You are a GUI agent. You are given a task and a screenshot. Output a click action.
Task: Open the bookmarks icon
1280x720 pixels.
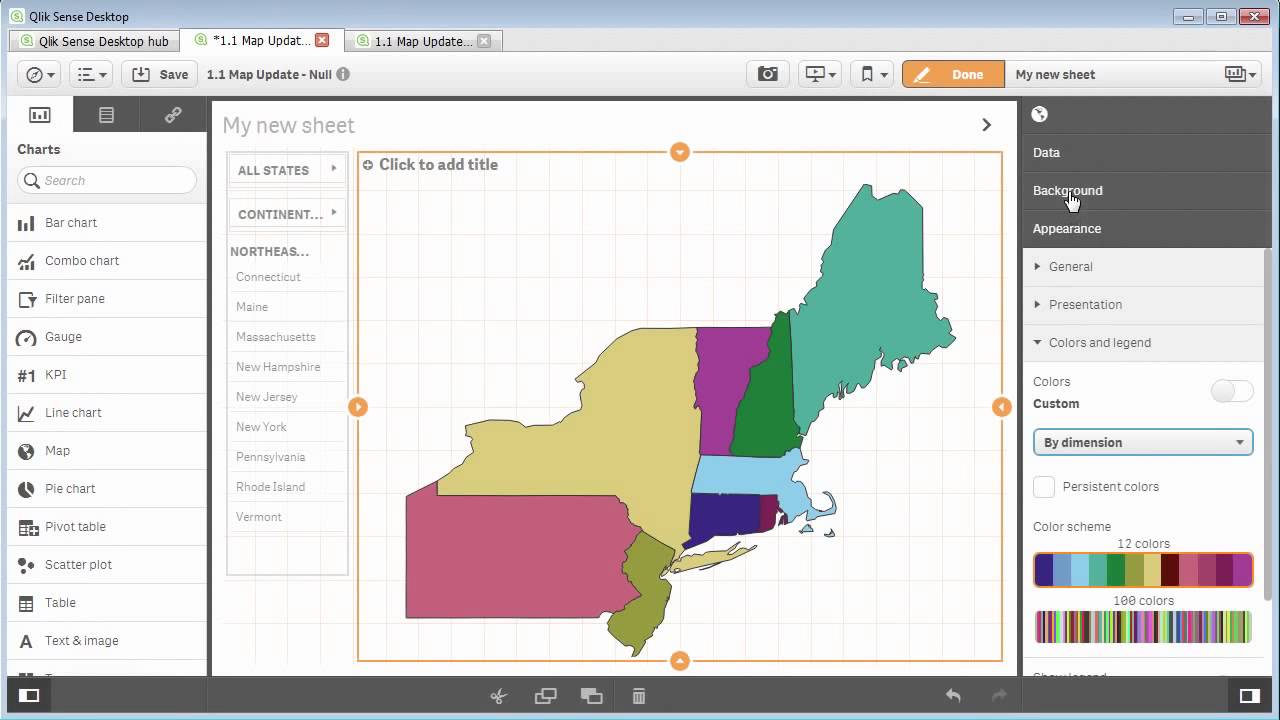[x=871, y=74]
